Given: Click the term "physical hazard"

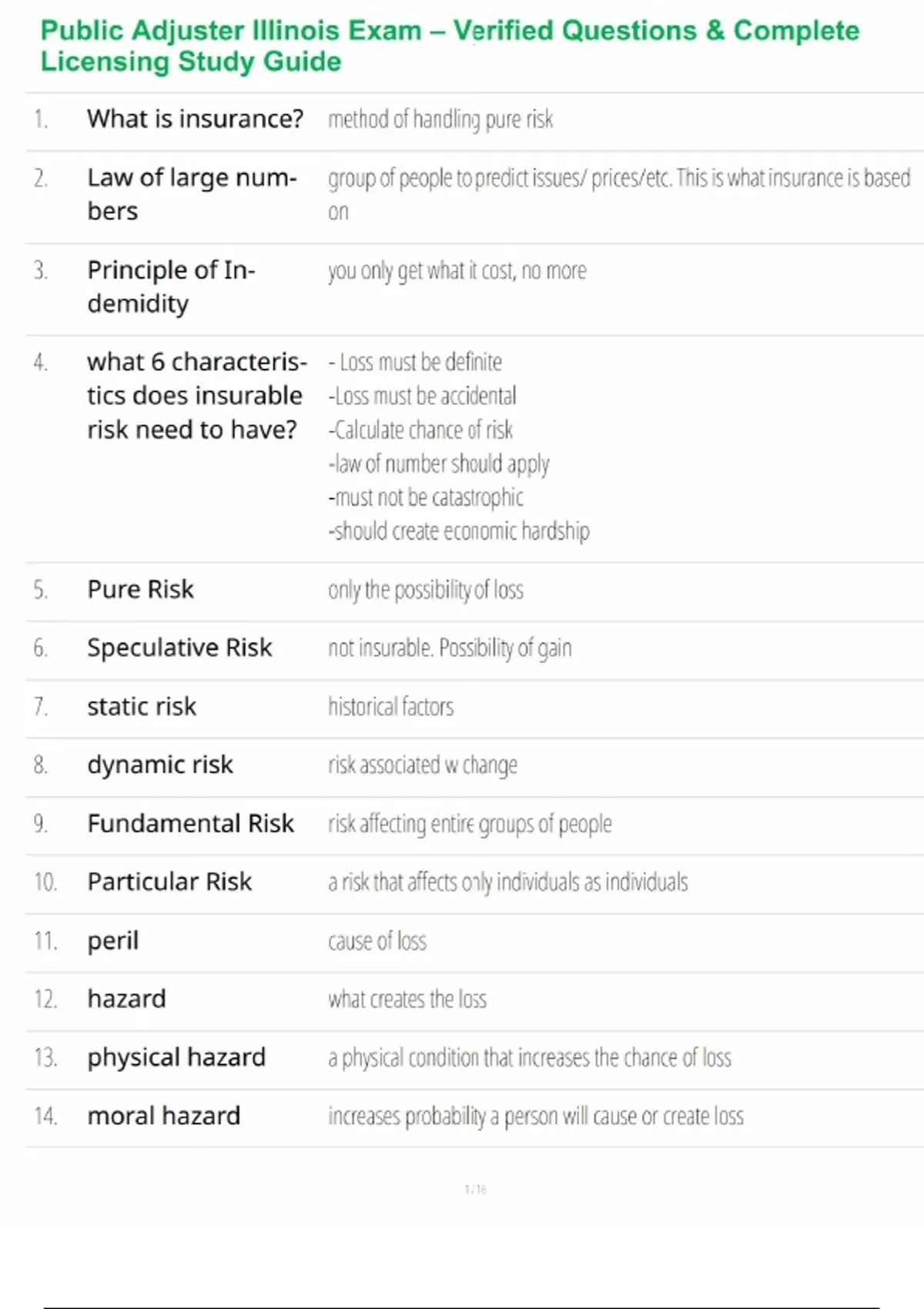Looking at the screenshot, I should click(176, 1058).
